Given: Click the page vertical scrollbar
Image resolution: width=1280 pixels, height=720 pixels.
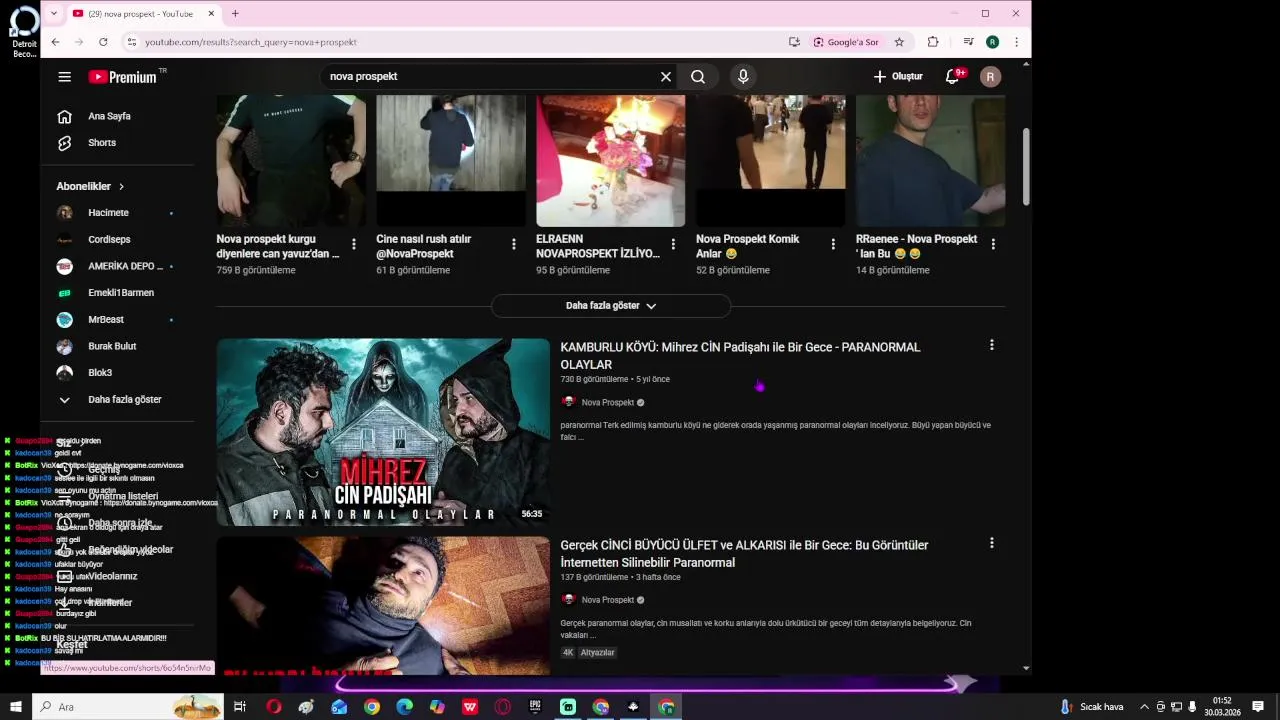Looking at the screenshot, I should [x=1026, y=167].
